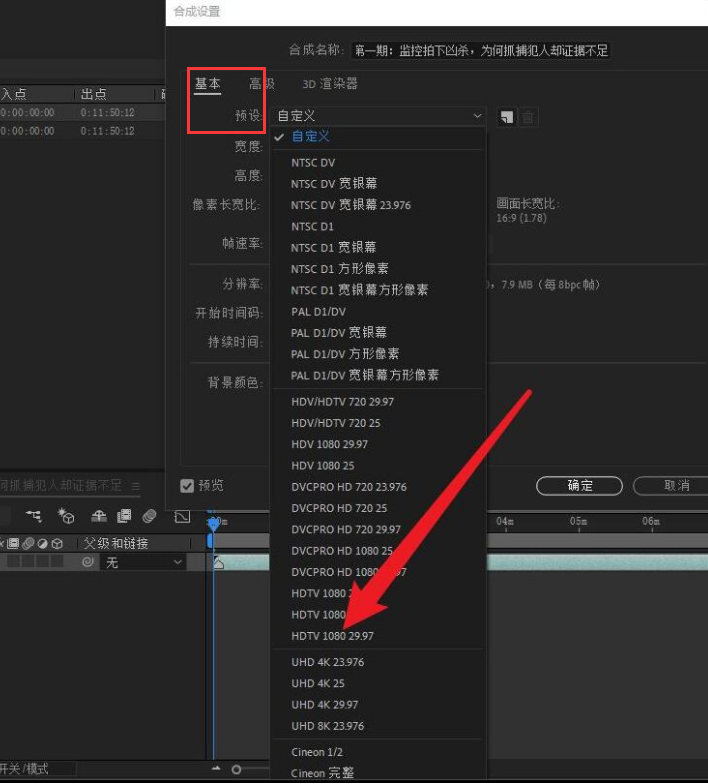Click the timeline zoom slider handle
This screenshot has height=784, width=708.
pyautogui.click(x=236, y=769)
